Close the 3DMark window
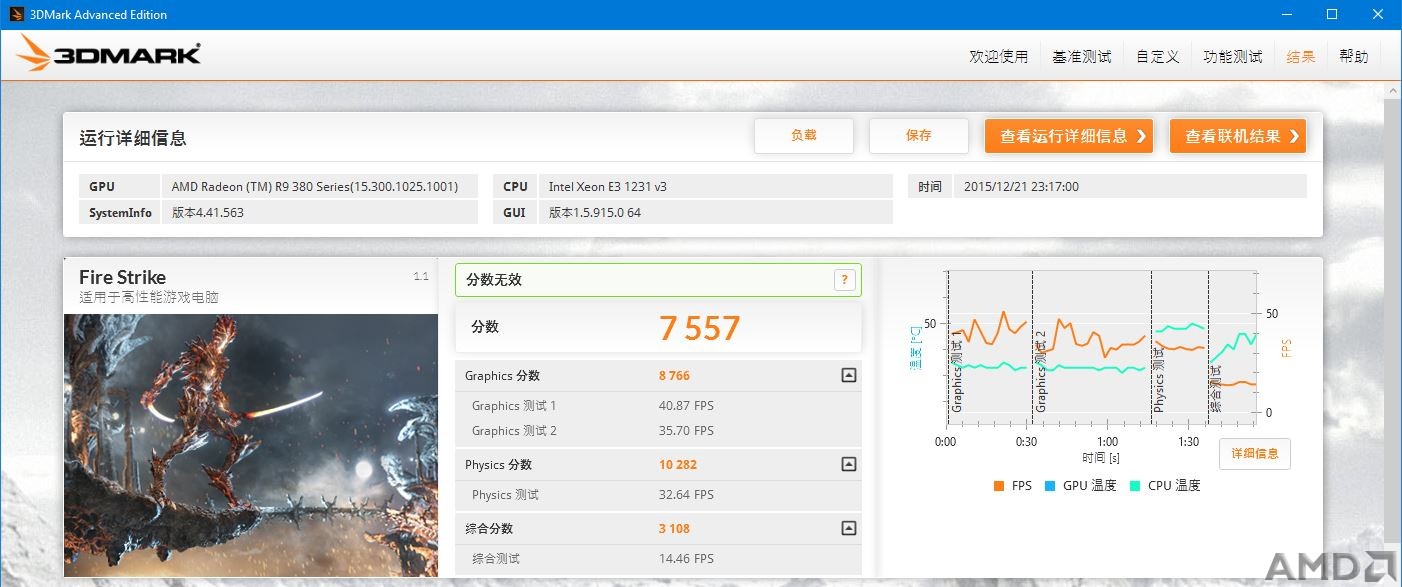The height and width of the screenshot is (587, 1402). (1378, 14)
